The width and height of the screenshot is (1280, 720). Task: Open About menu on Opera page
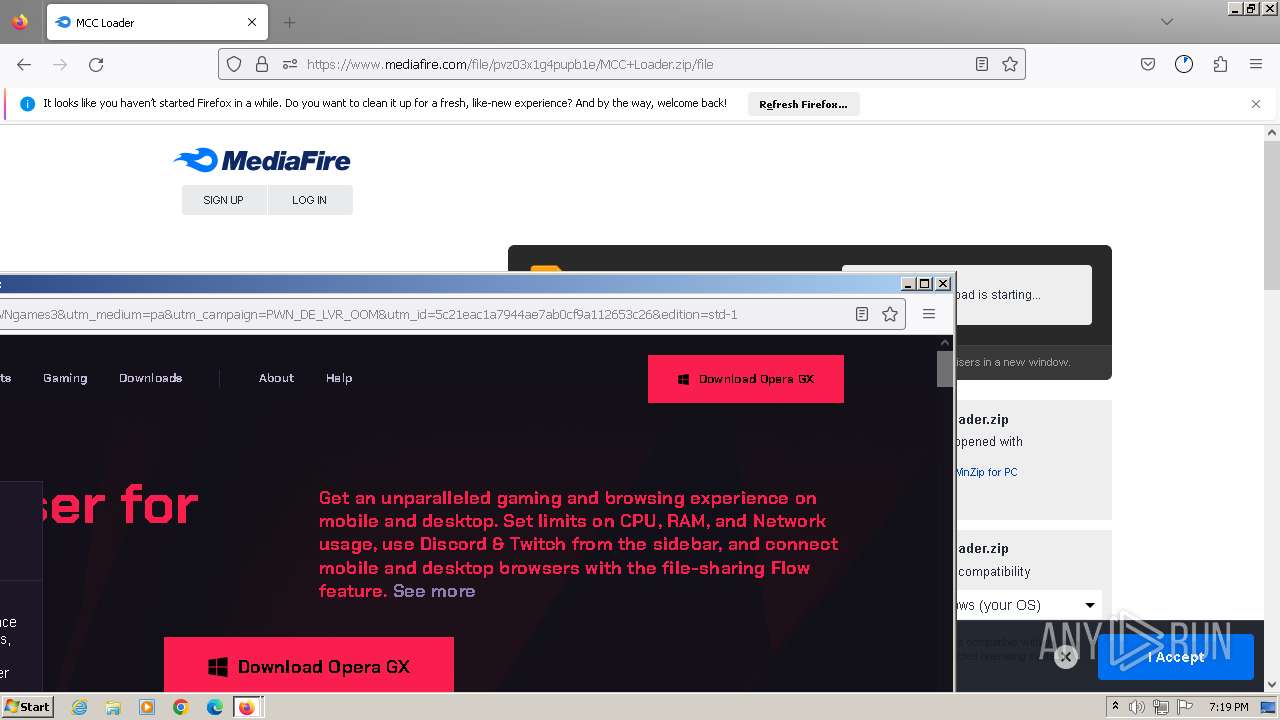(276, 378)
